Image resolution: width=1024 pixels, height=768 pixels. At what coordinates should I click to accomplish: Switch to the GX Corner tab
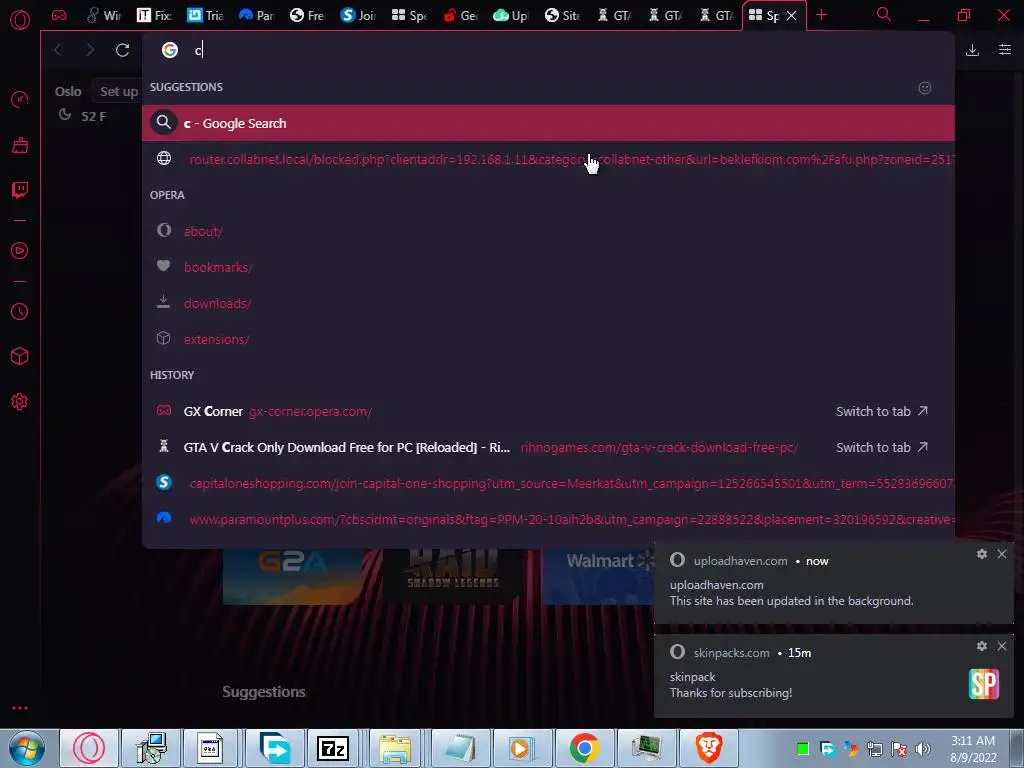[x=59, y=15]
